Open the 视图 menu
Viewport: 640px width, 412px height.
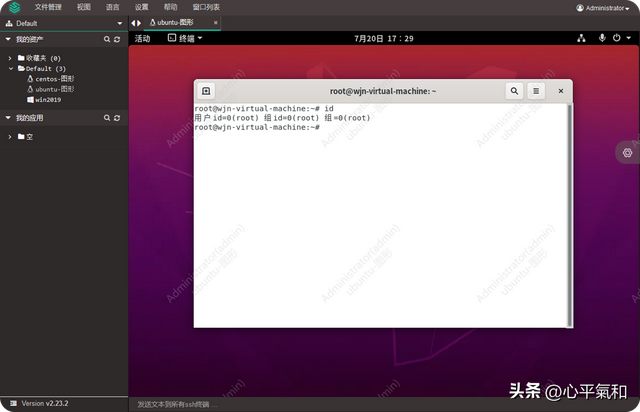tap(84, 7)
